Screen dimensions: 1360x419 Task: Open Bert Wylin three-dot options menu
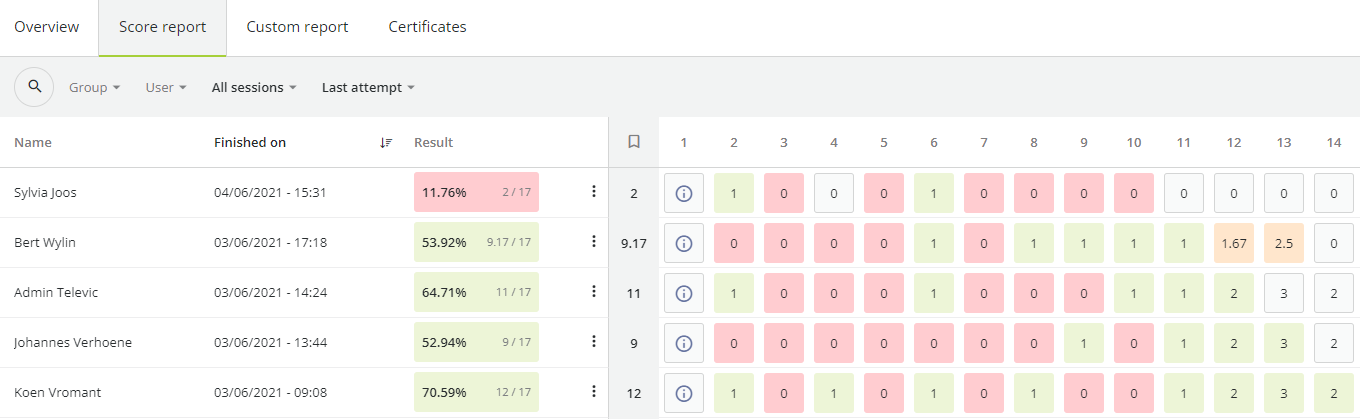click(593, 241)
